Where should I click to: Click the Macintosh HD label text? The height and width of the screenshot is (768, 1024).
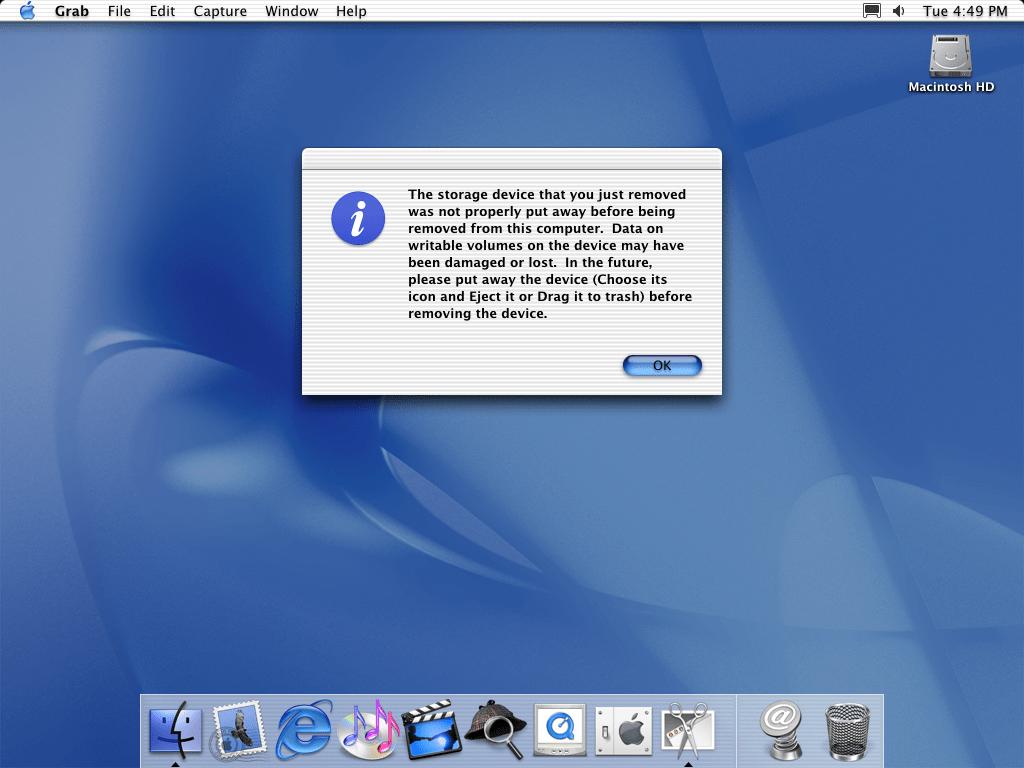pos(951,87)
